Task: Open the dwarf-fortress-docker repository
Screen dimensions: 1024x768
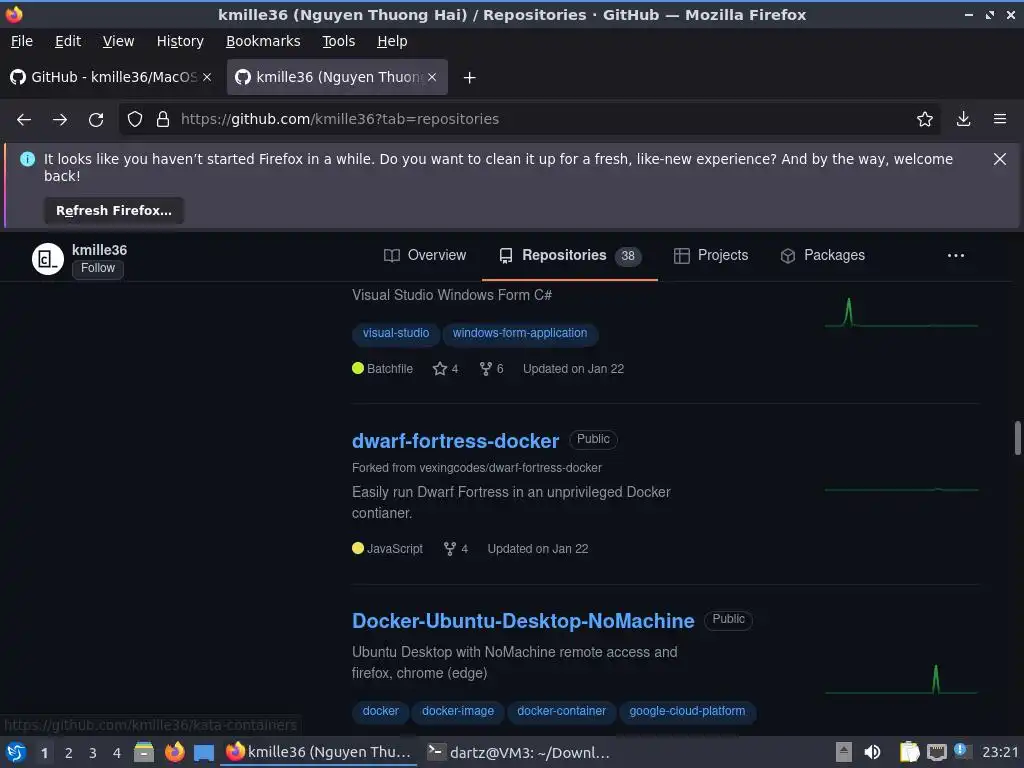Action: (x=455, y=441)
